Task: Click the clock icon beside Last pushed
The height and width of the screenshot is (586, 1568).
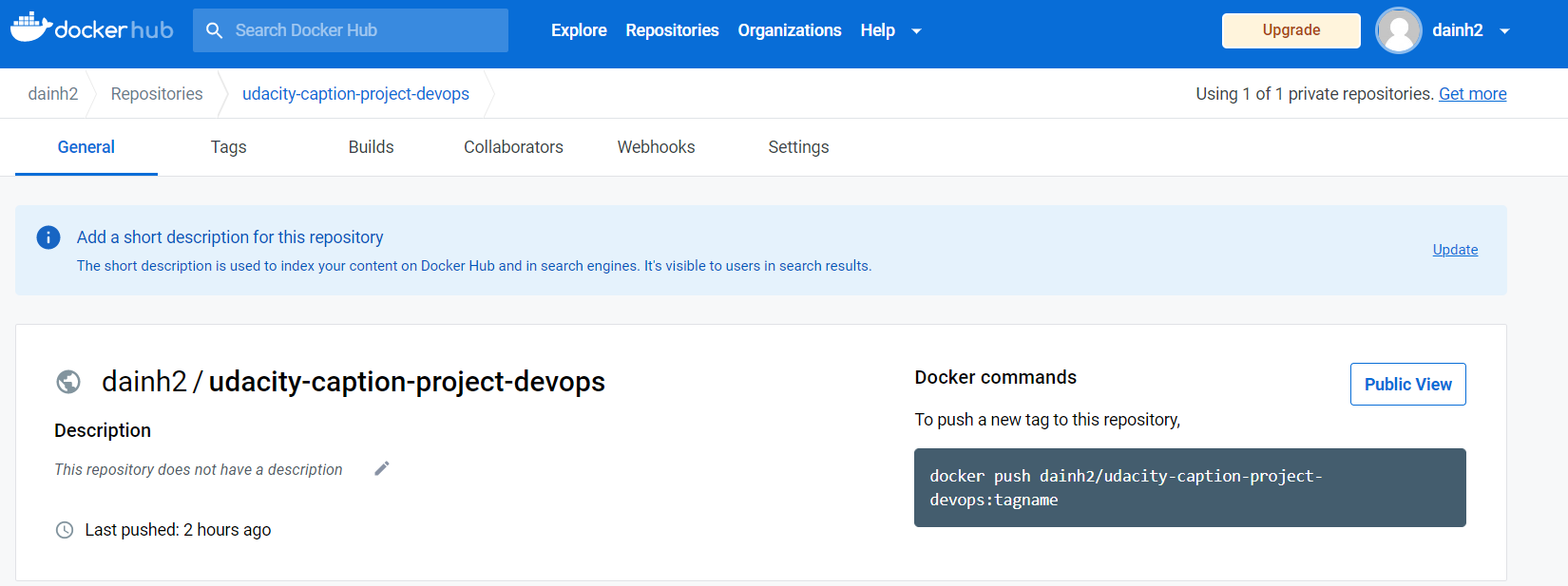Action: 65,530
